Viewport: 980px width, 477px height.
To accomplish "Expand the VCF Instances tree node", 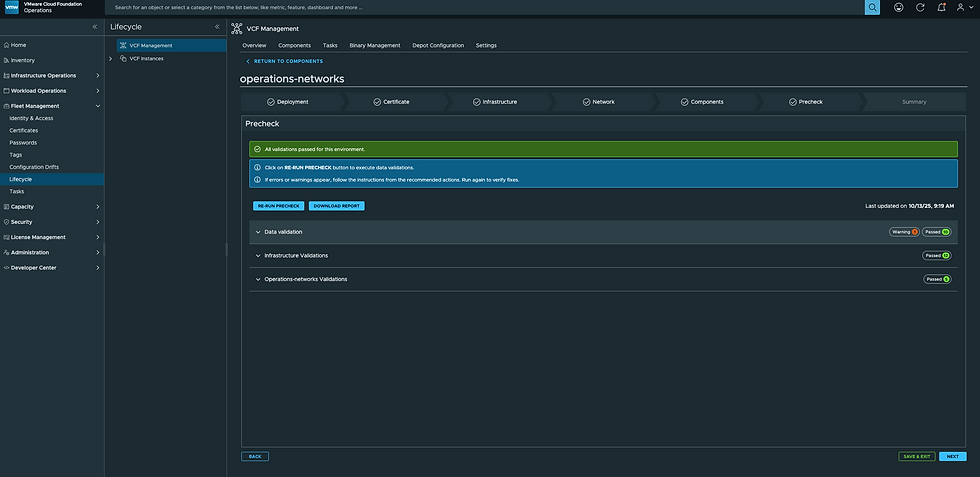I will [x=111, y=58].
